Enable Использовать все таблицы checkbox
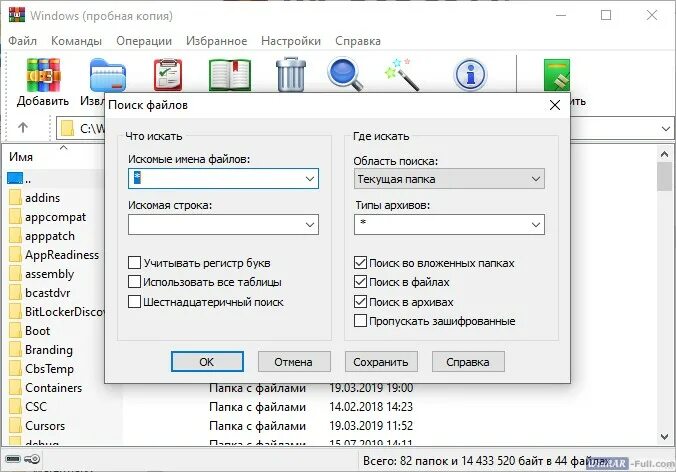 [134, 282]
